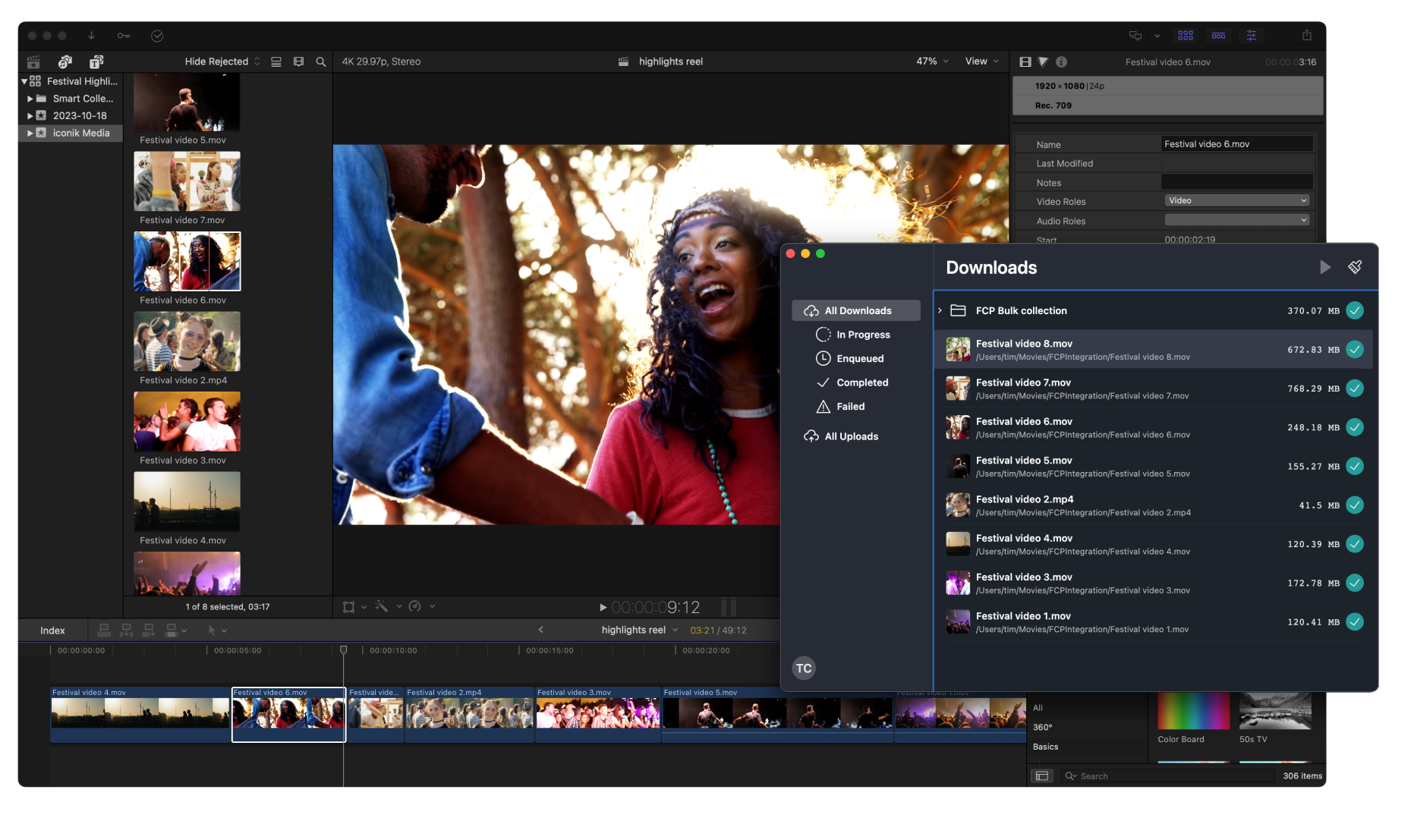
Task: Open the highlights reel project dropdown
Action: tap(640, 630)
